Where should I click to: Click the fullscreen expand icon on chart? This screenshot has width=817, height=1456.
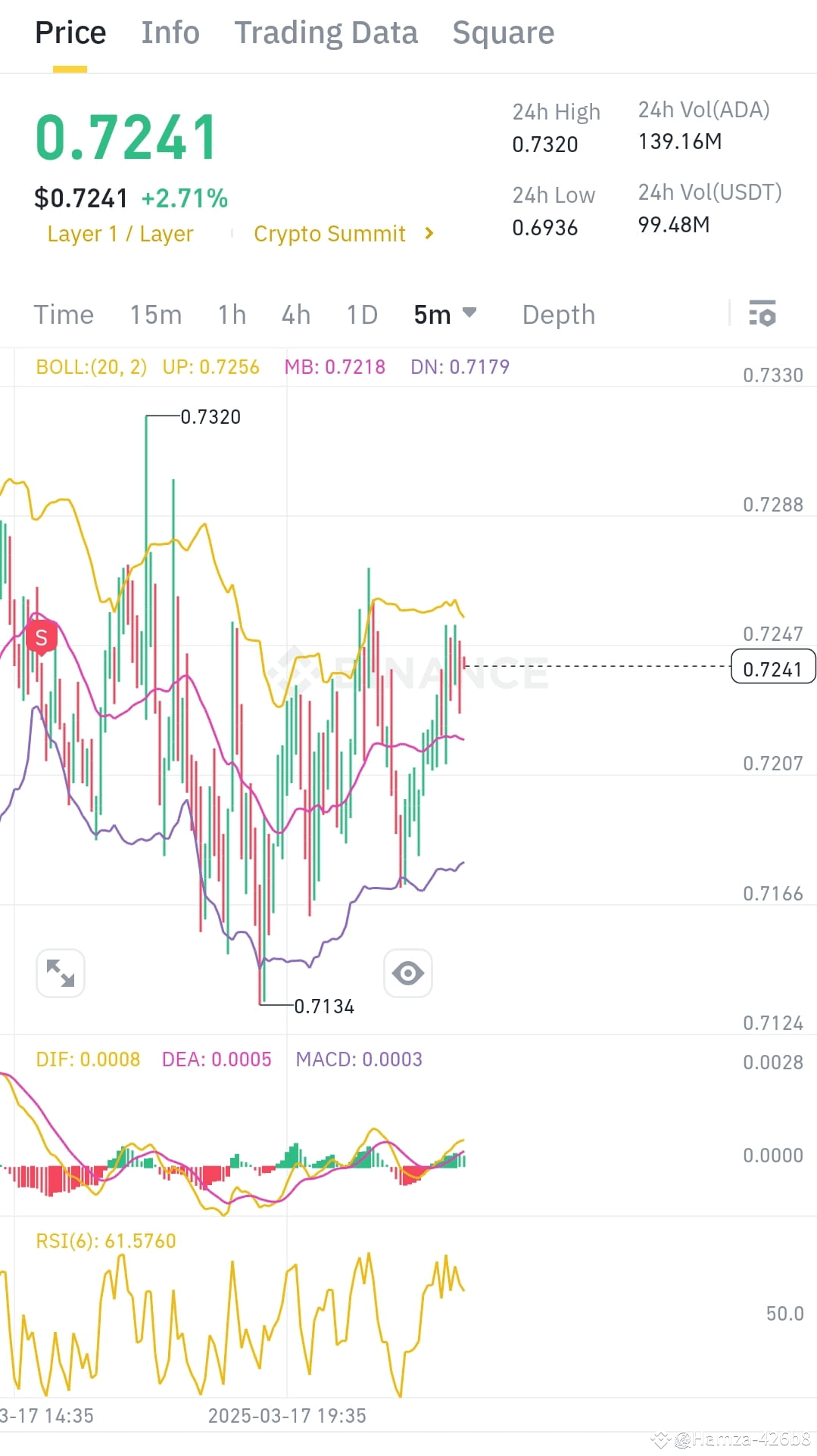click(x=60, y=973)
